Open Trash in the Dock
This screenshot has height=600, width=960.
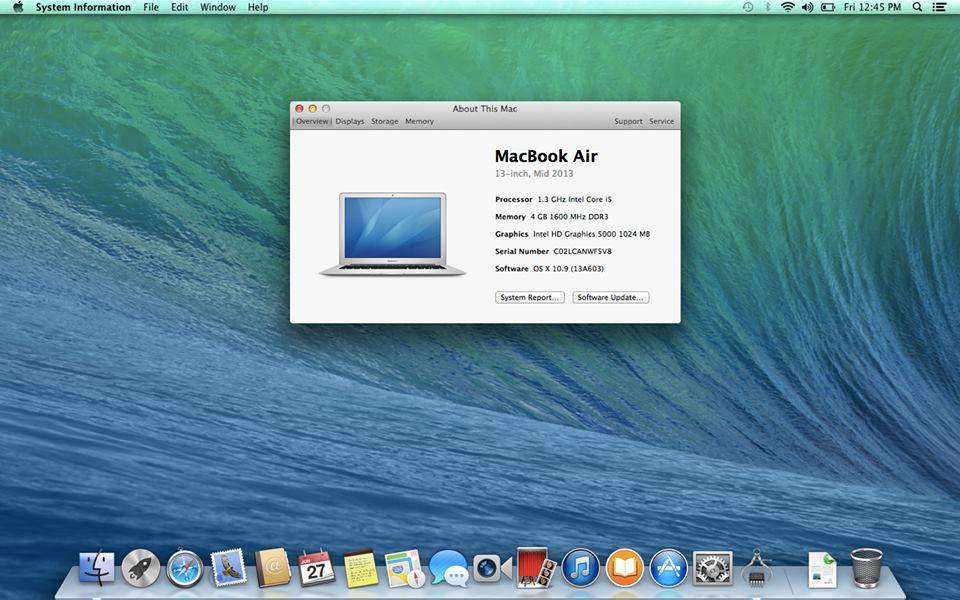click(x=867, y=568)
